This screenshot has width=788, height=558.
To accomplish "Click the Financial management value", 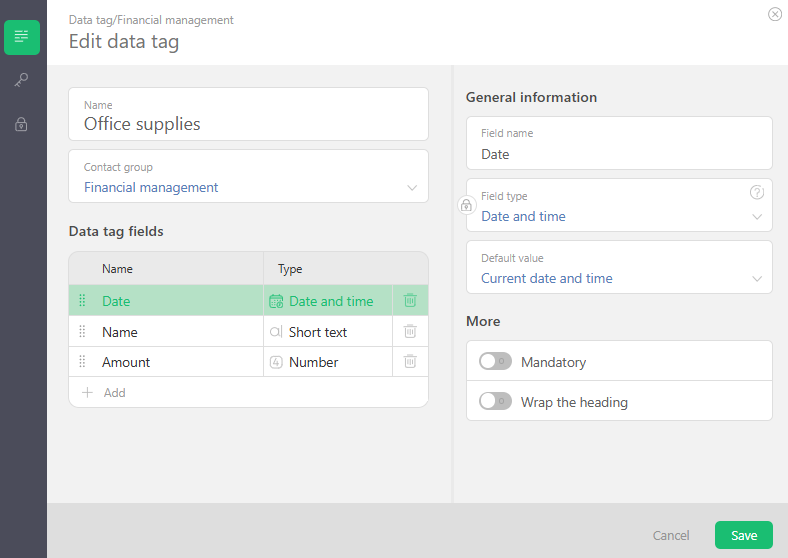I will coord(151,188).
